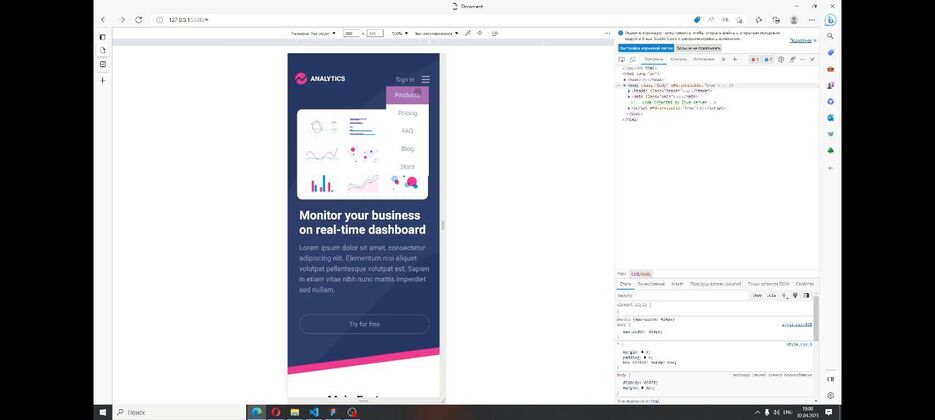Viewport: 935px width, 420px height.
Task: Open the style.css source link beside max-width rule
Action: click(x=797, y=325)
